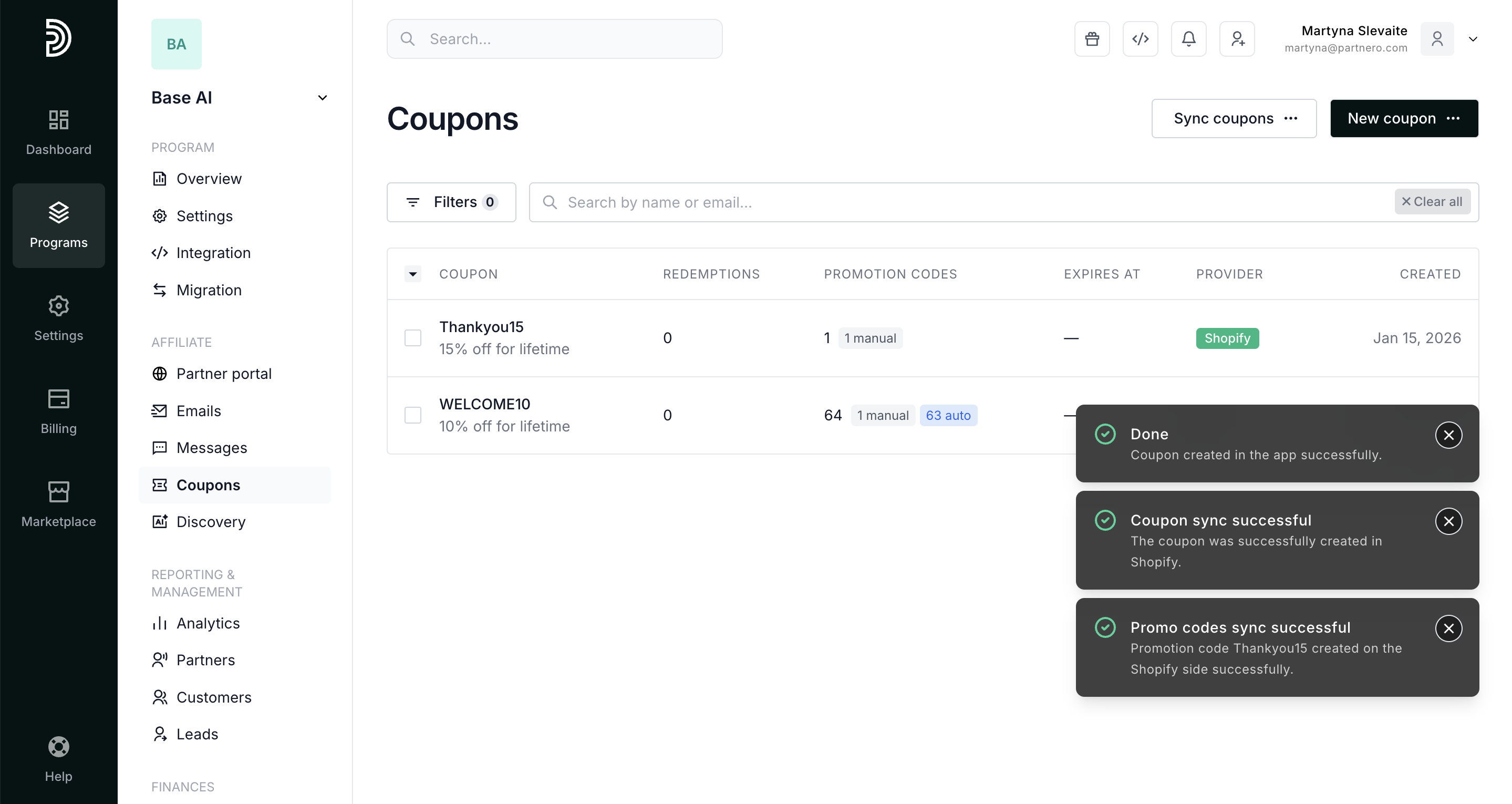Open notifications bell icon
Viewport: 1512px width, 804px height.
tap(1188, 39)
